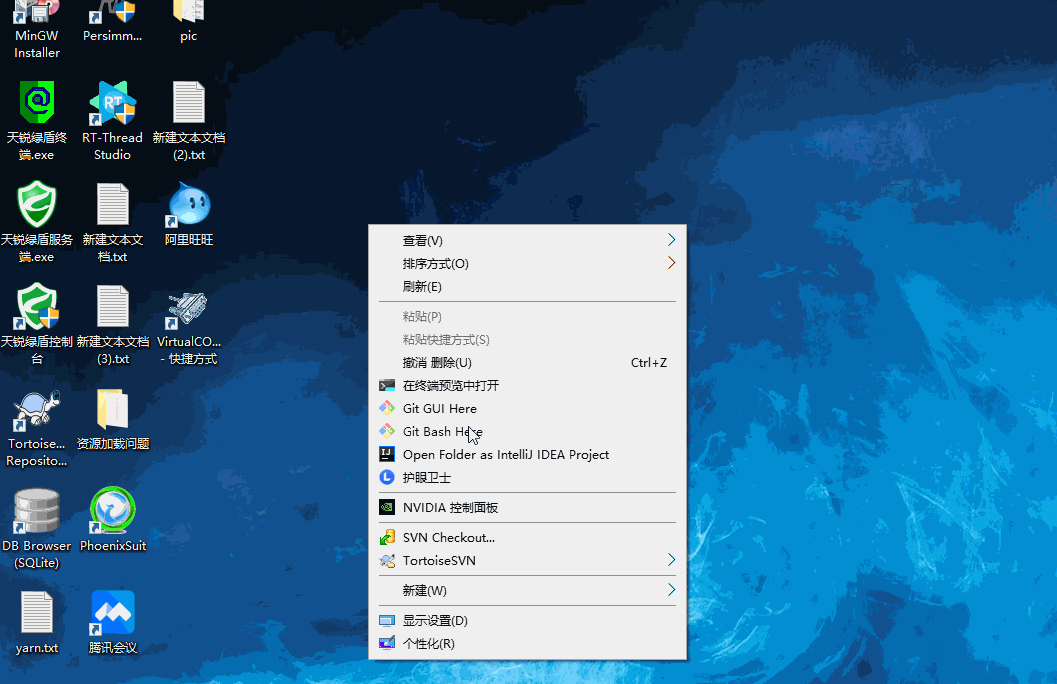Select the 天锐绿盾控制台 shortcut icon
Image resolution: width=1057 pixels, height=684 pixels.
pos(36,325)
